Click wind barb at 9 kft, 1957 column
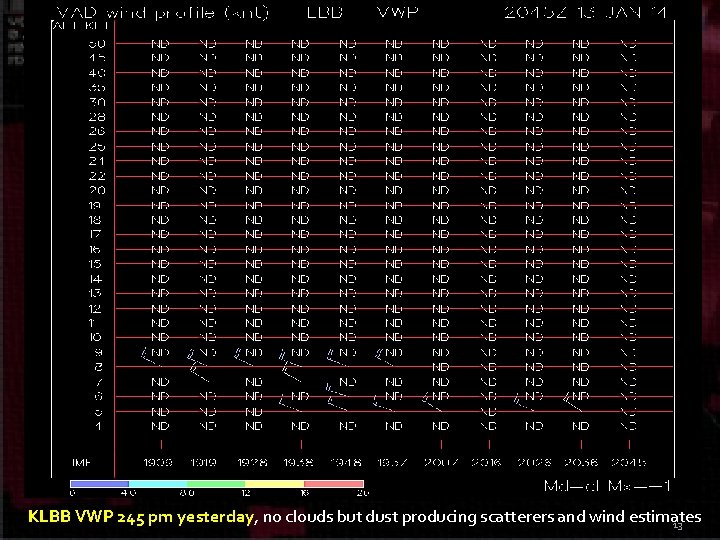This screenshot has height=540, width=720. pos(384,358)
